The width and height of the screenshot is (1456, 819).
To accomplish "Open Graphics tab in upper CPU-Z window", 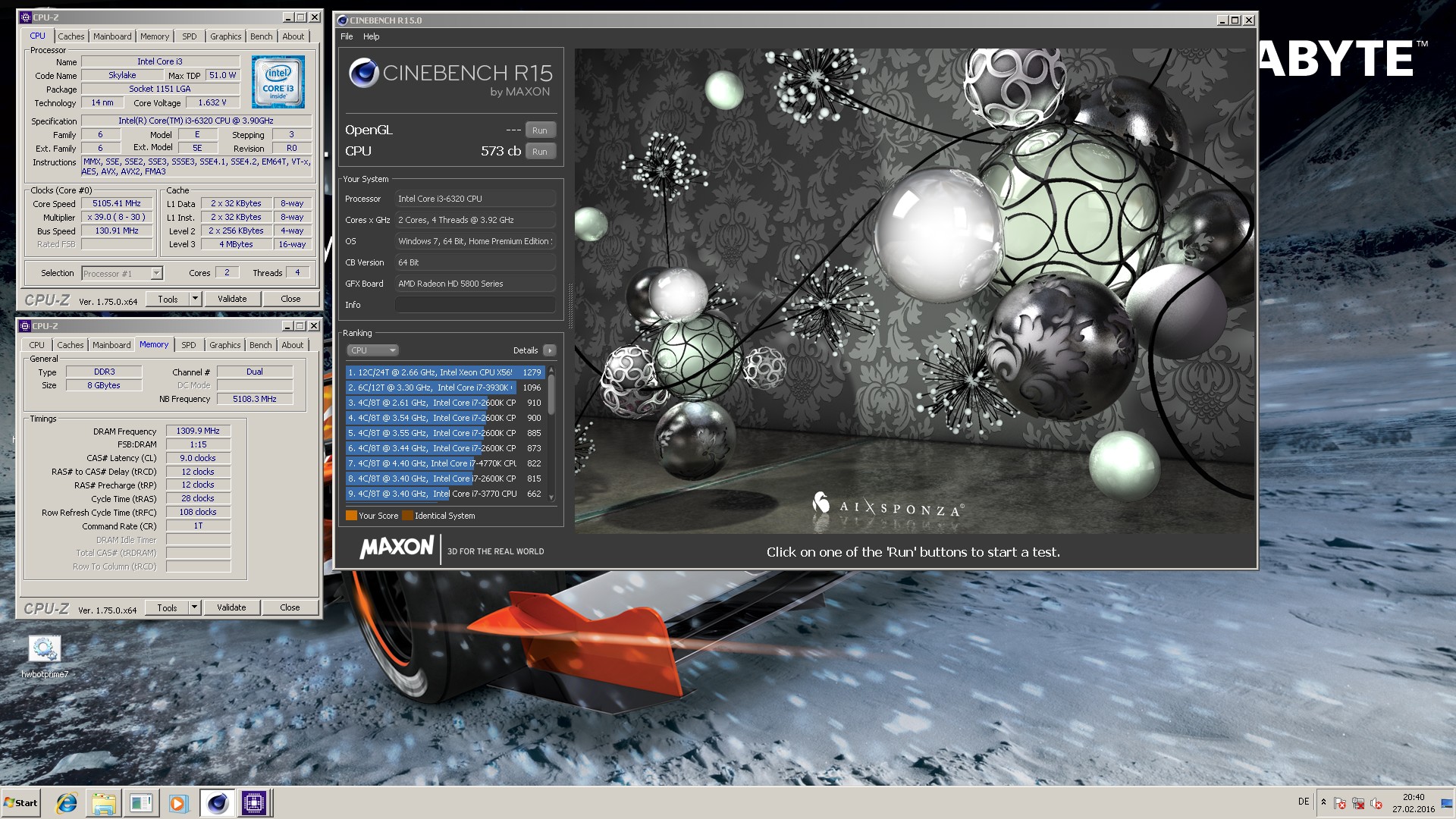I will coord(225,36).
